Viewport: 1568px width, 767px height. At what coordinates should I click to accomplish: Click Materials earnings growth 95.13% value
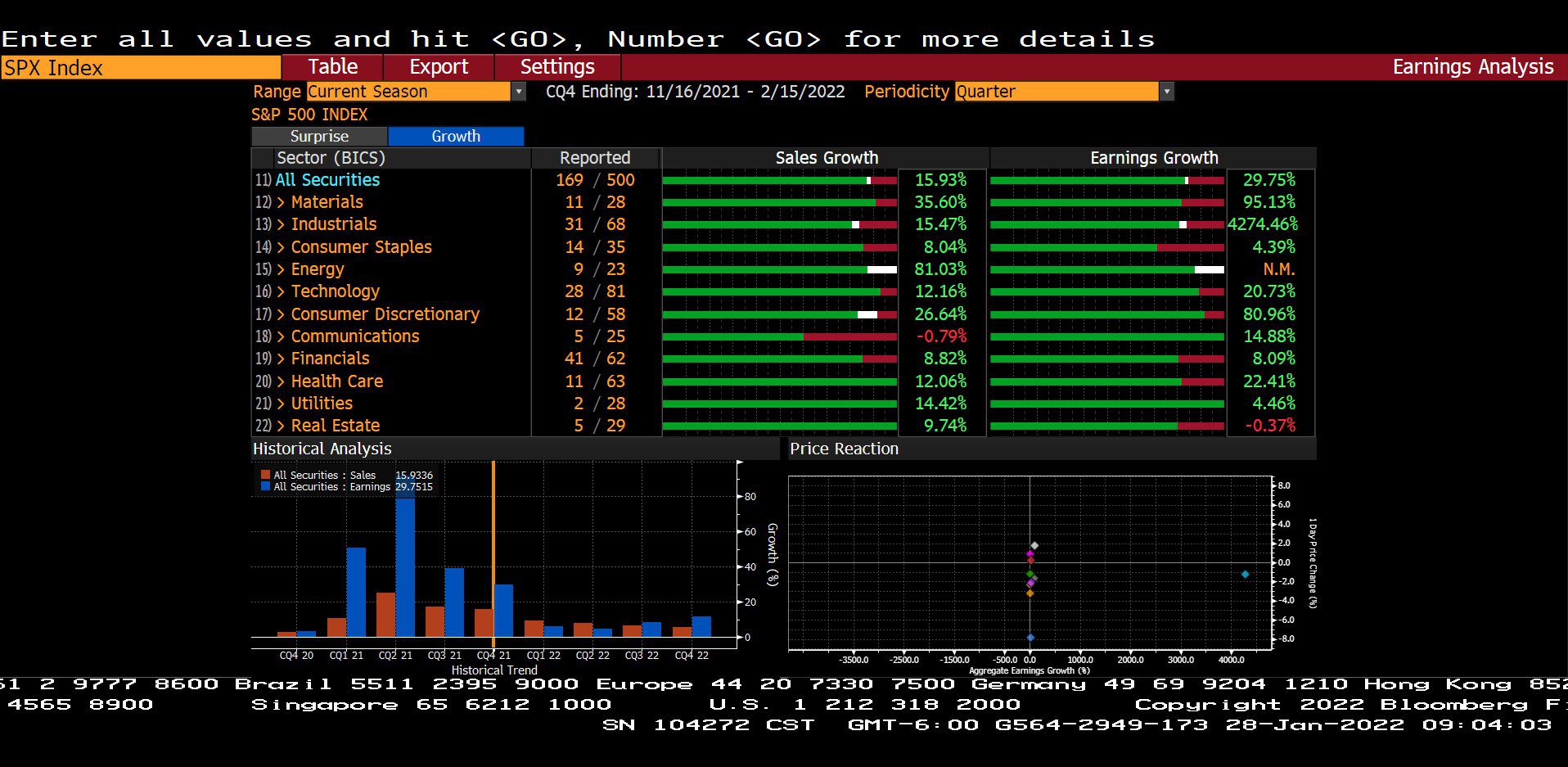coord(1269,202)
